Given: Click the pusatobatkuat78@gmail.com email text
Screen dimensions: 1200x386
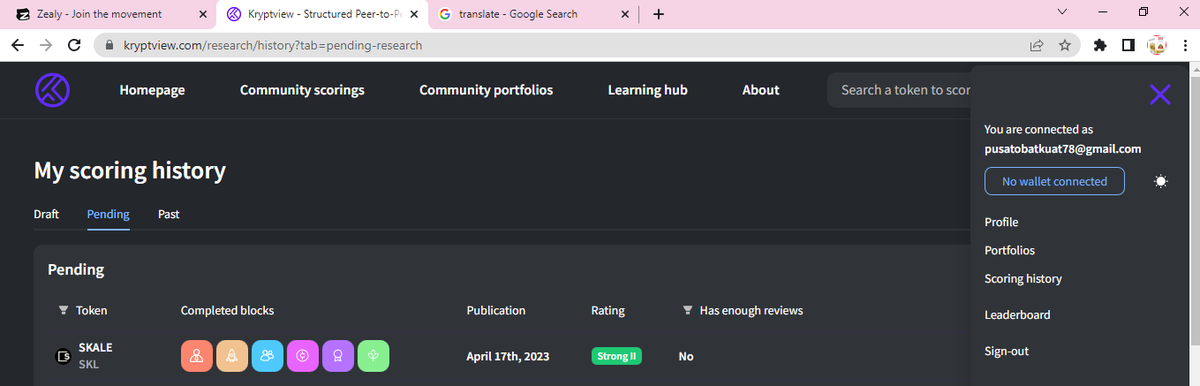Looking at the screenshot, I should 1063,148.
